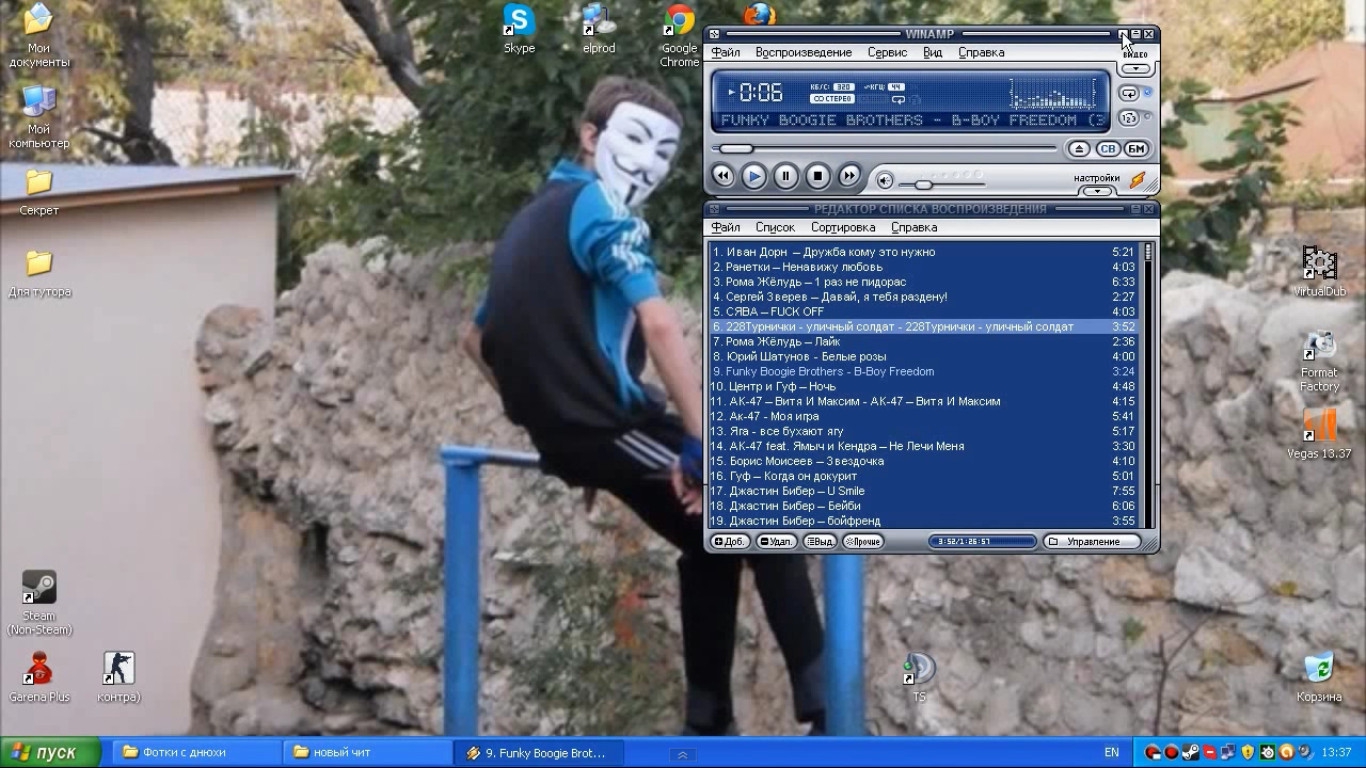Select track 'Джастин Бибер – U Smile'

926,491
